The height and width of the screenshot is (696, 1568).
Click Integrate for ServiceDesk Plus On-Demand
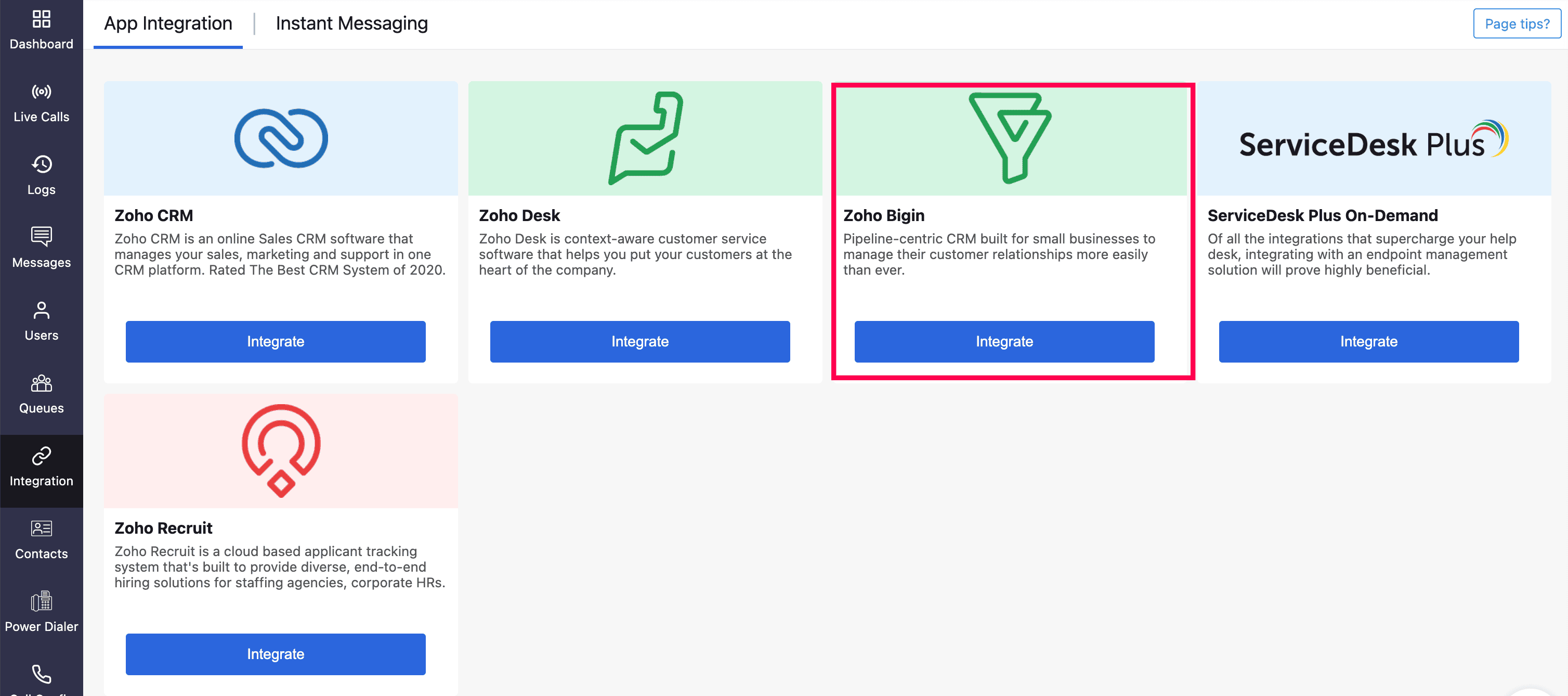(x=1368, y=342)
